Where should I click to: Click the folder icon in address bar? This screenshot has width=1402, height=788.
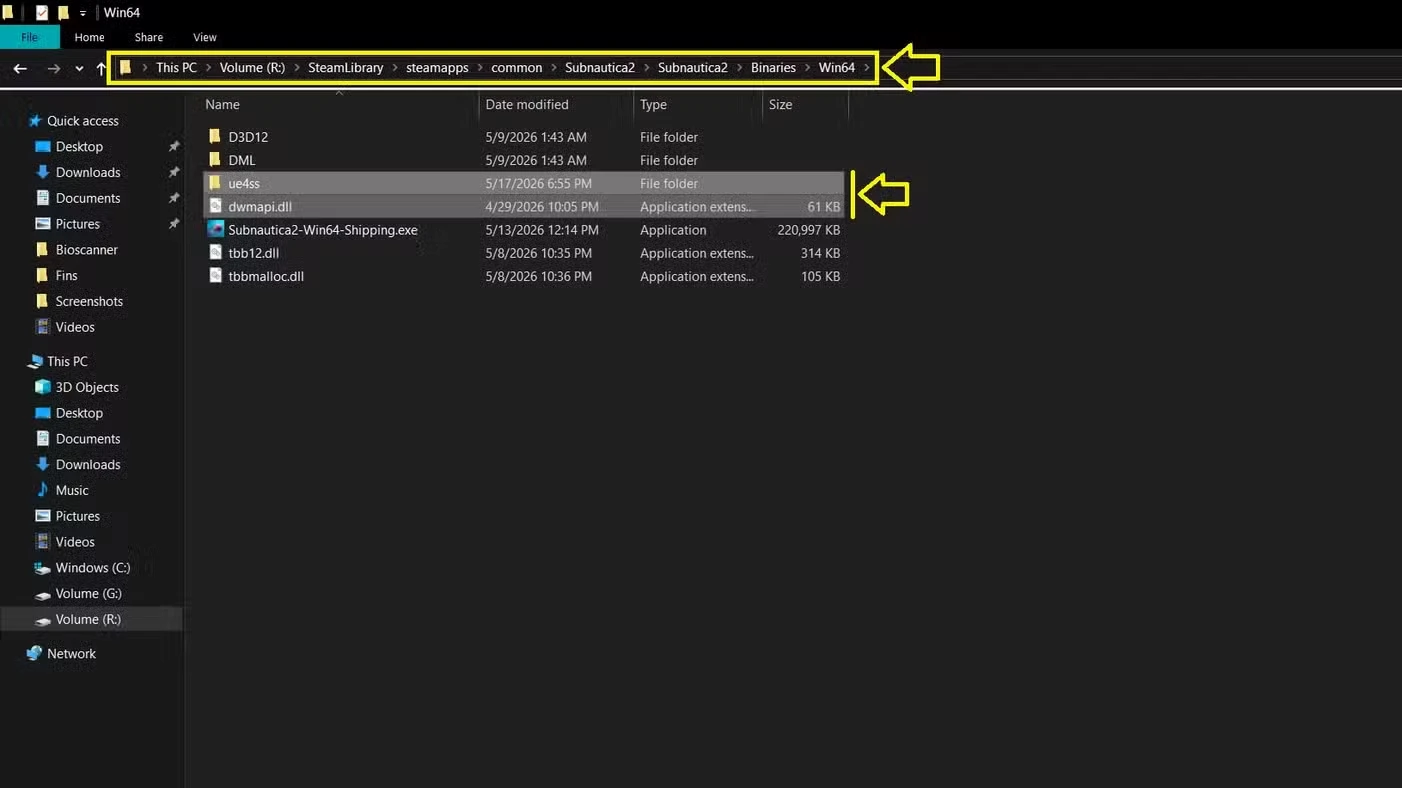coord(126,68)
